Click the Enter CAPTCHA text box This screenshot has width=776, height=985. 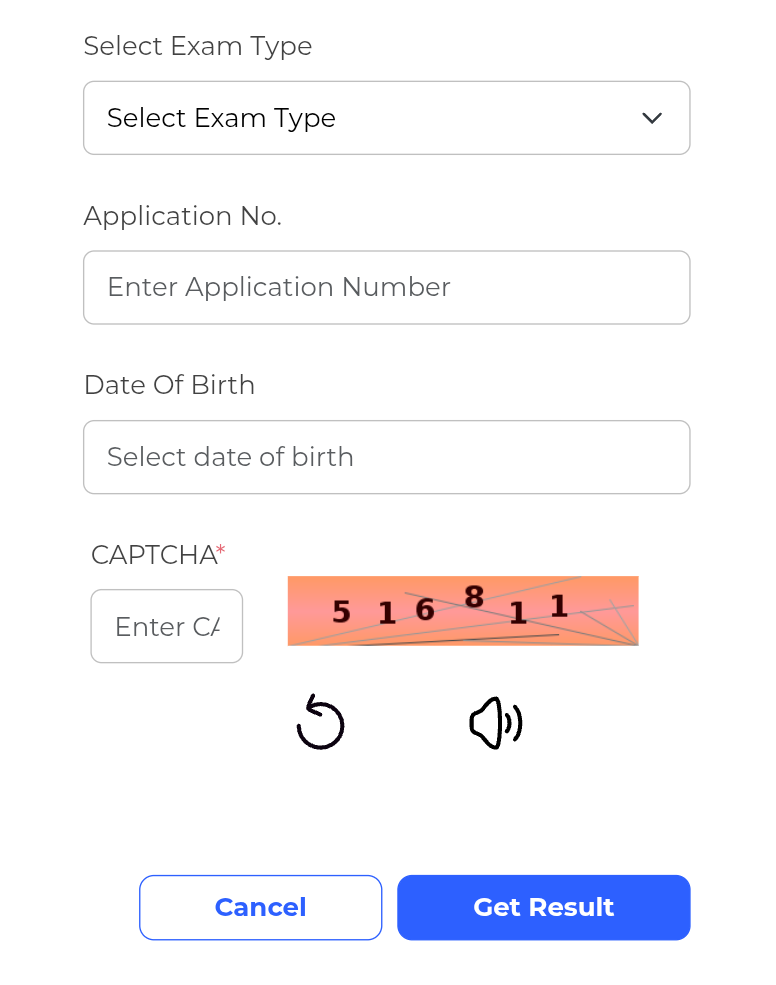(167, 626)
